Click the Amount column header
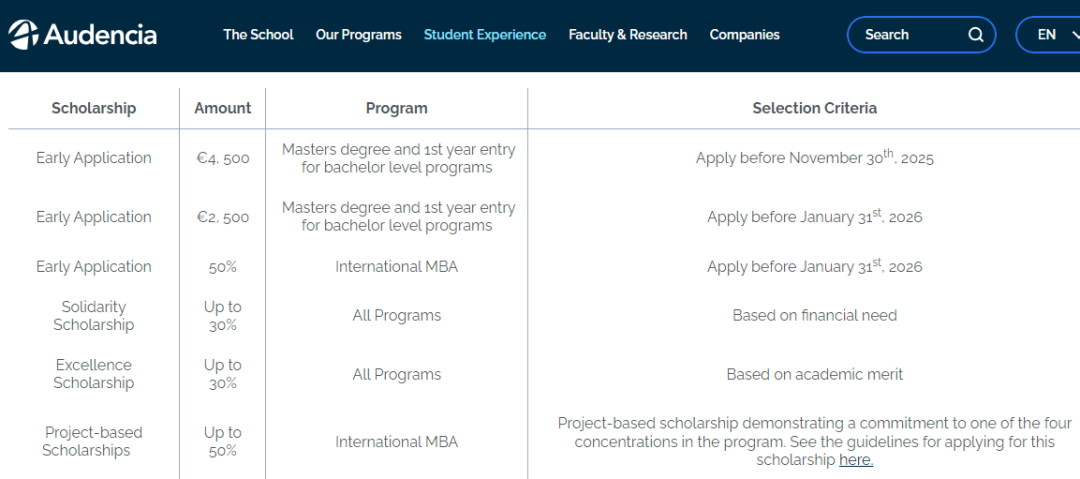 click(x=223, y=108)
